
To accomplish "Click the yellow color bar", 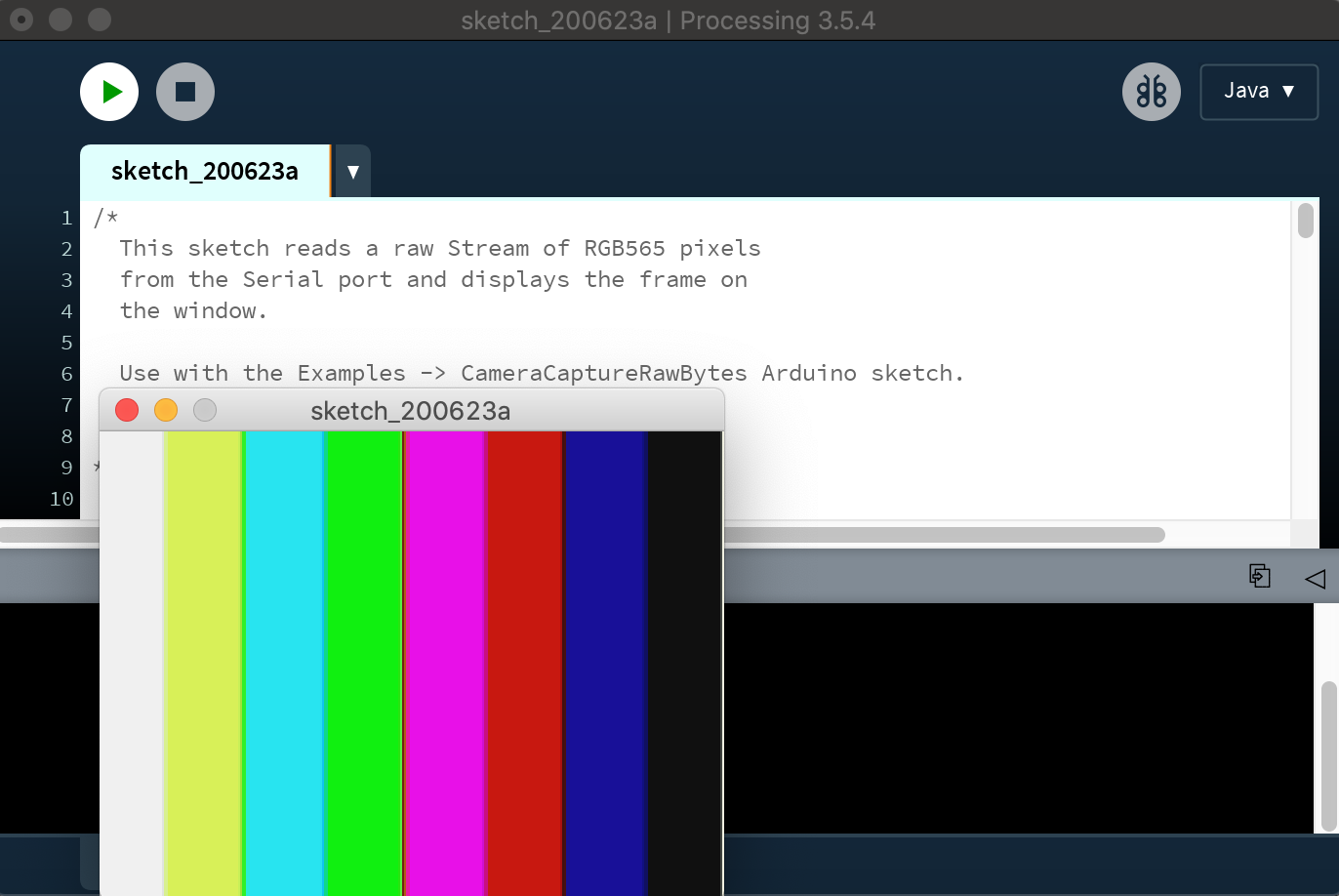I will pos(203,664).
